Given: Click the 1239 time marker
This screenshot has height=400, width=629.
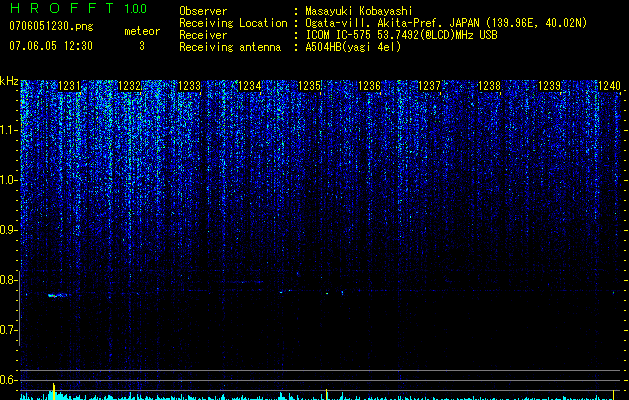Looking at the screenshot, I should [549, 86].
